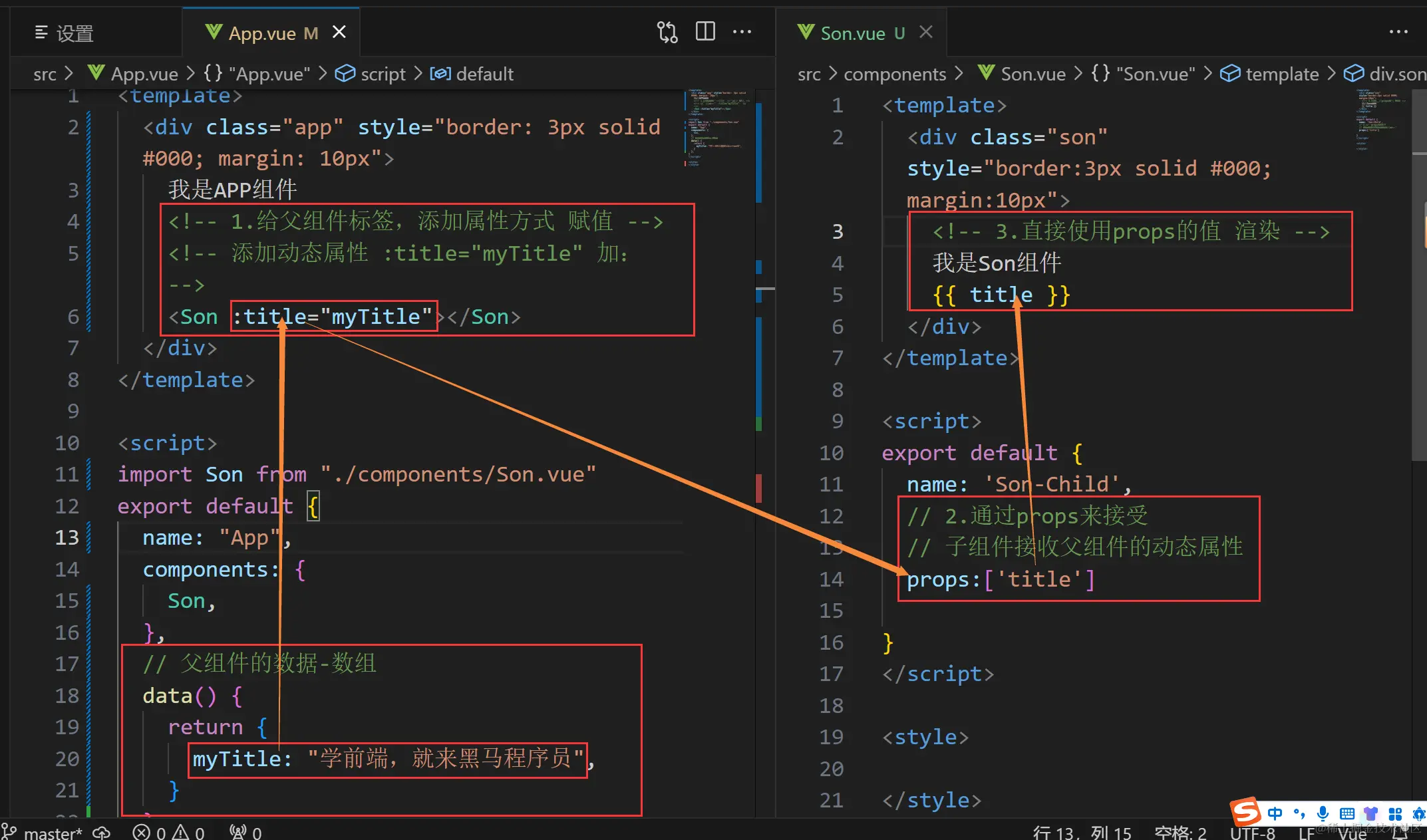Open the IME toolbox grid icon
Image resolution: width=1427 pixels, height=840 pixels.
click(x=1395, y=813)
